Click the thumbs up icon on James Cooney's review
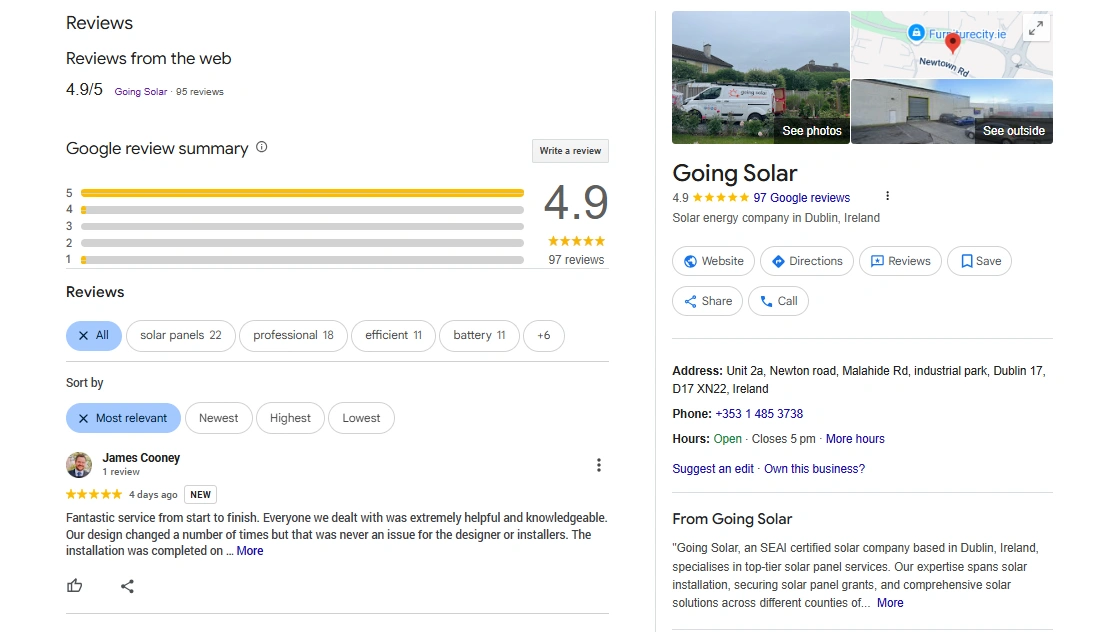This screenshot has width=1104, height=632. pos(75,586)
